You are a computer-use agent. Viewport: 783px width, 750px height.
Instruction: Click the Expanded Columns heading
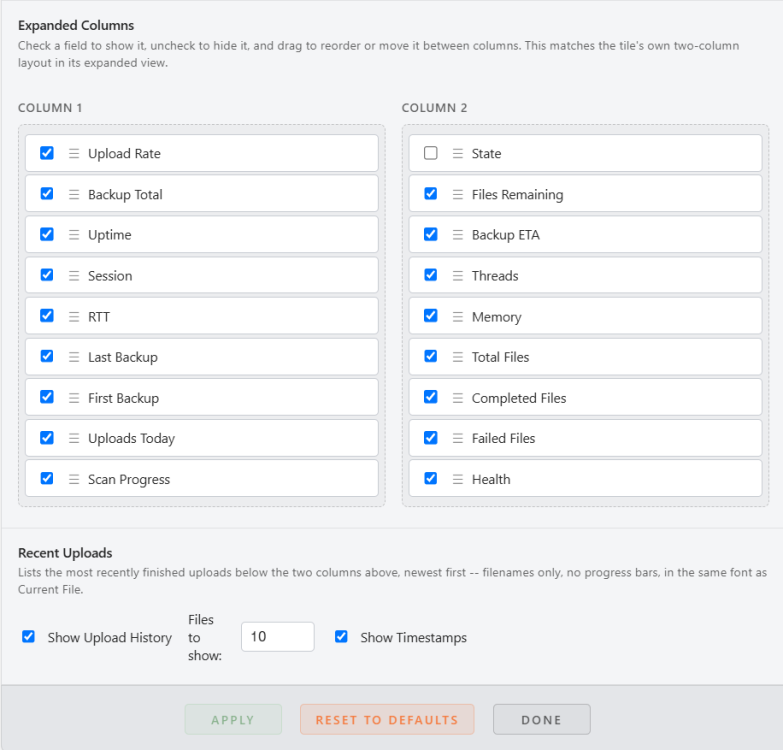coord(76,25)
